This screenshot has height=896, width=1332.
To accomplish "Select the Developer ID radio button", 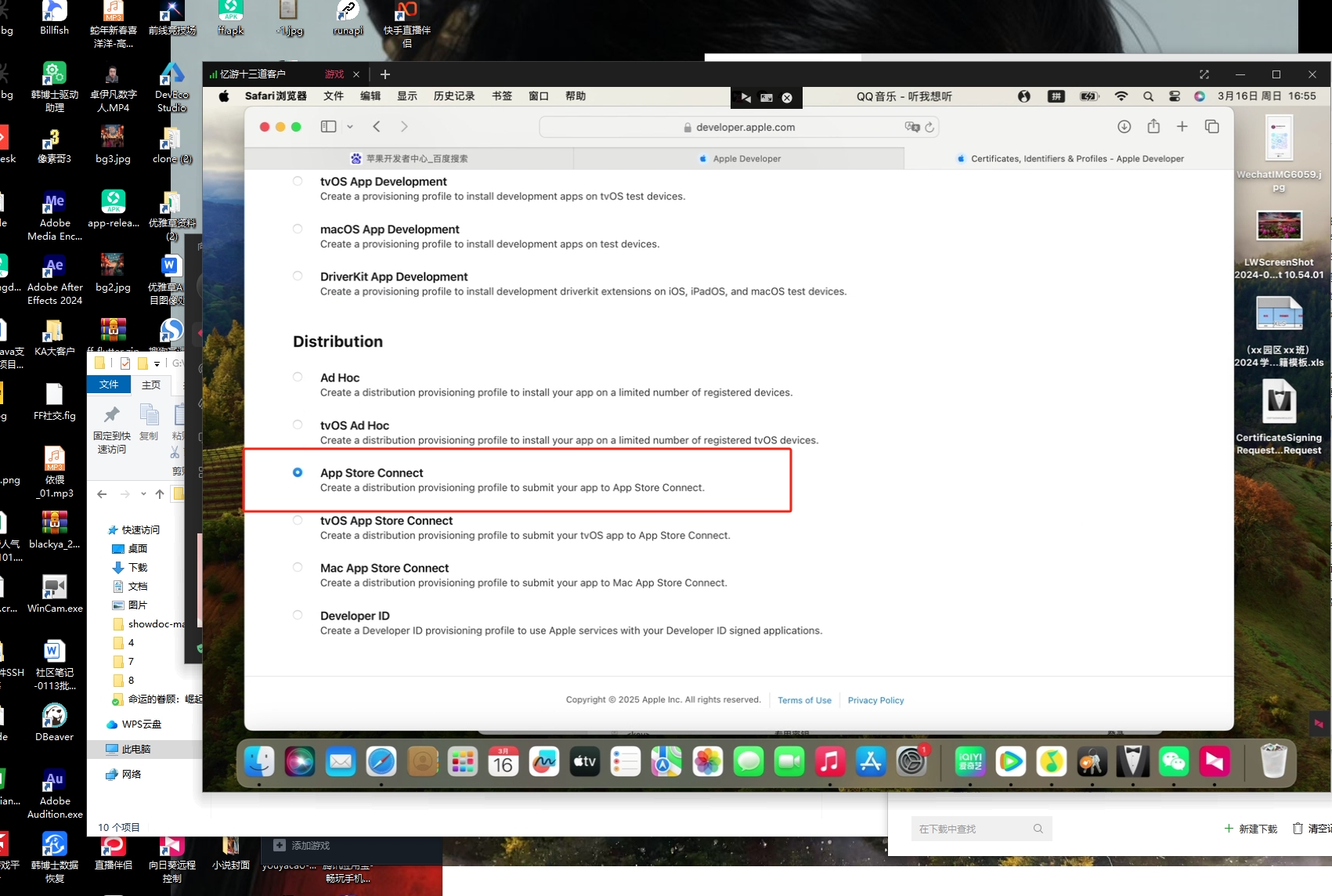I will pos(298,615).
